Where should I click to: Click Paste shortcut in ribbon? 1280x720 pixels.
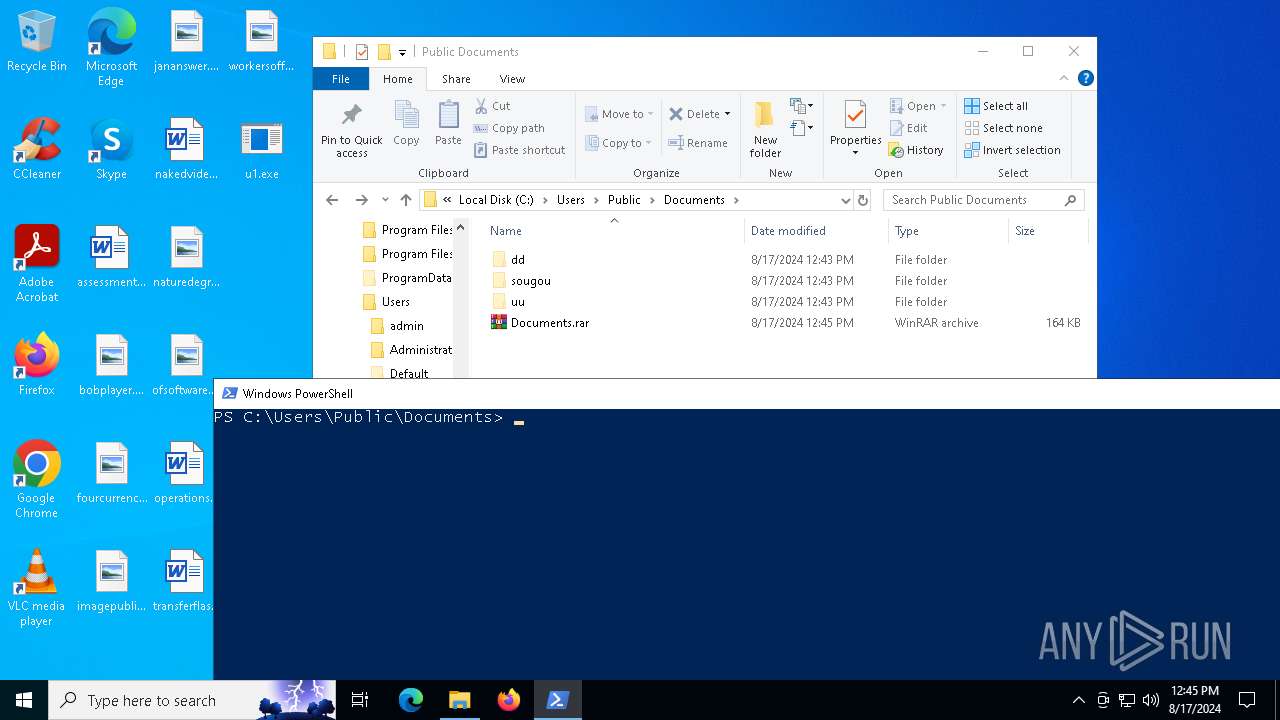tap(519, 150)
